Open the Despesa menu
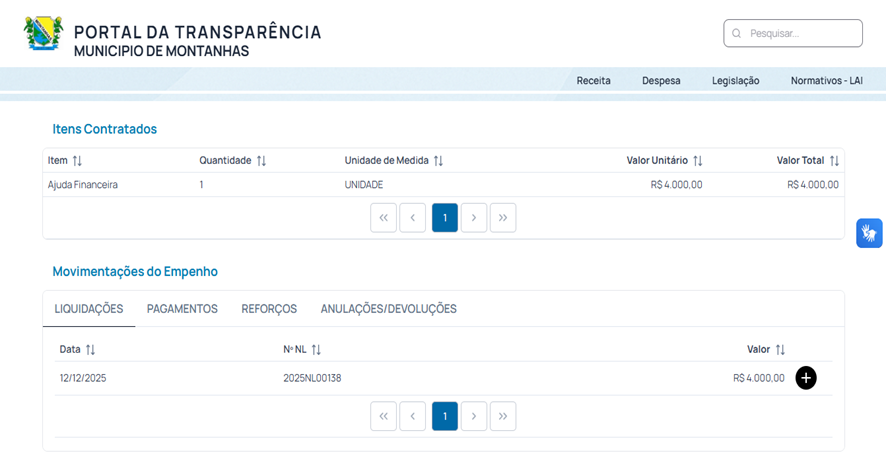 (x=661, y=81)
